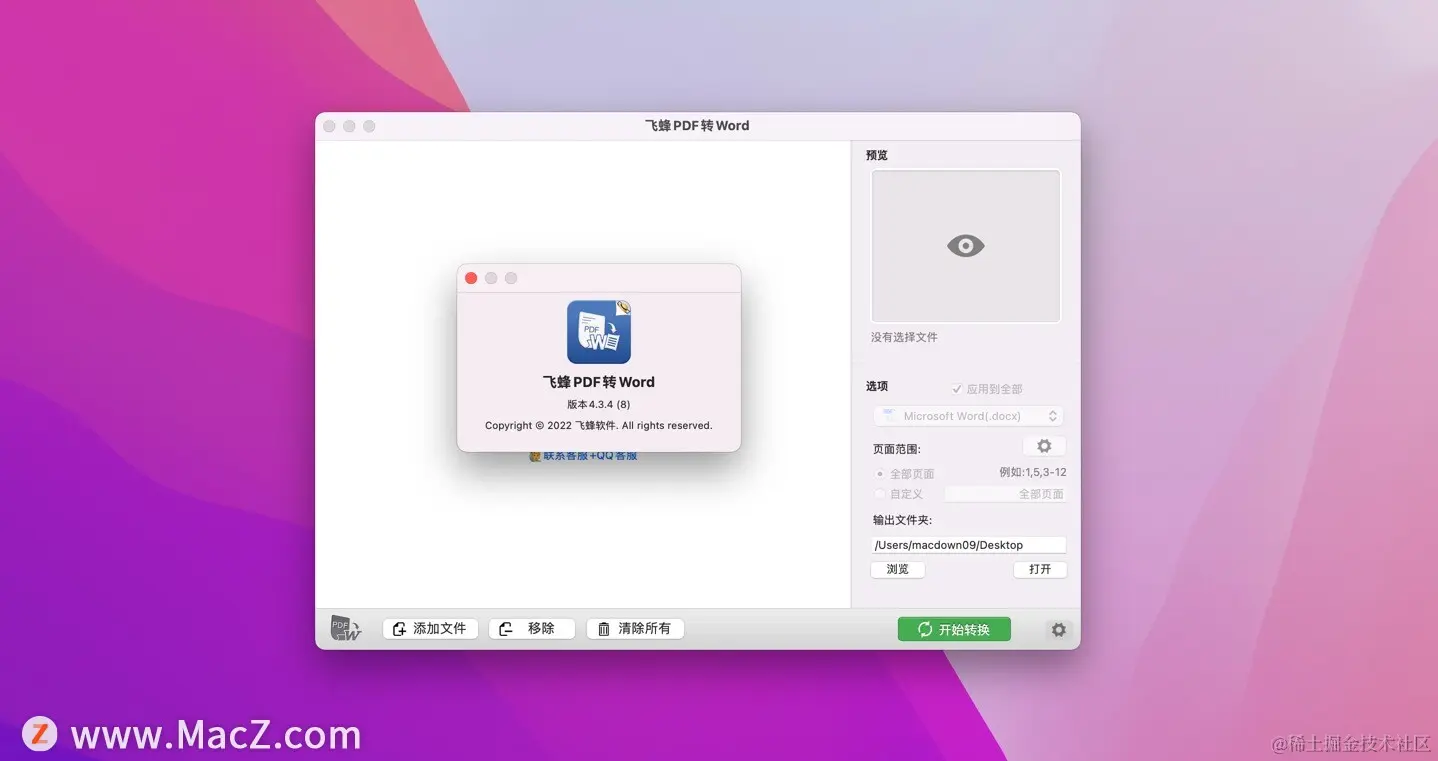Image resolution: width=1438 pixels, height=761 pixels.
Task: Click the 没有选择文件 label
Action: click(x=904, y=337)
